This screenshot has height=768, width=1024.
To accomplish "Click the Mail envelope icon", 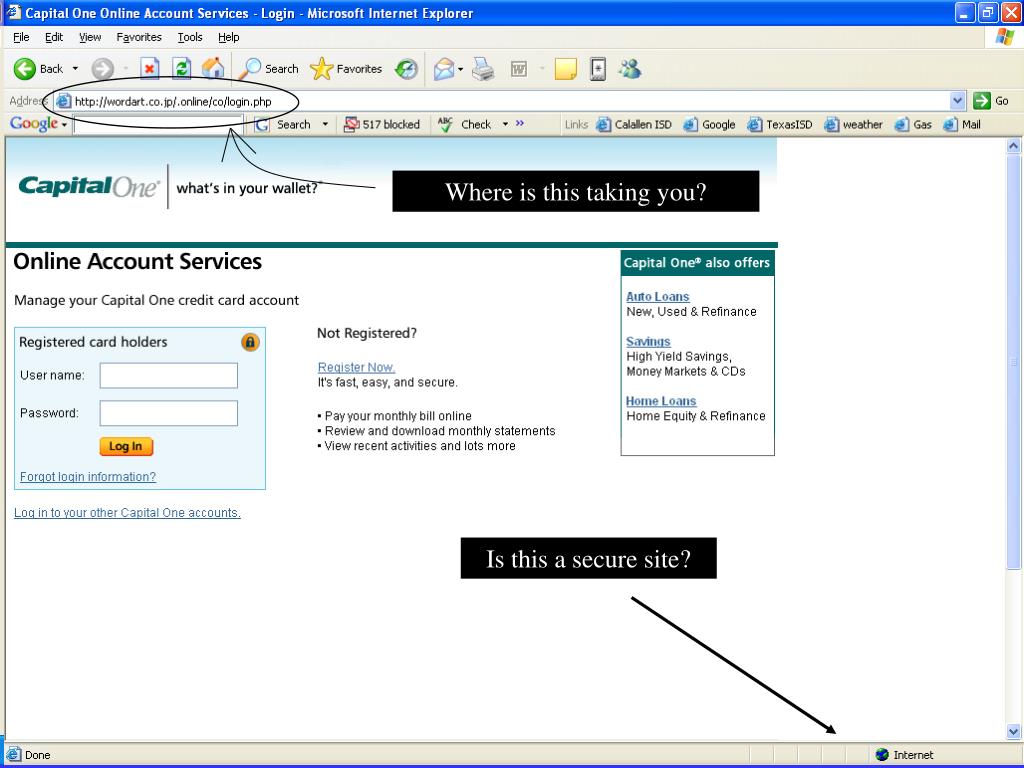I will pos(444,69).
